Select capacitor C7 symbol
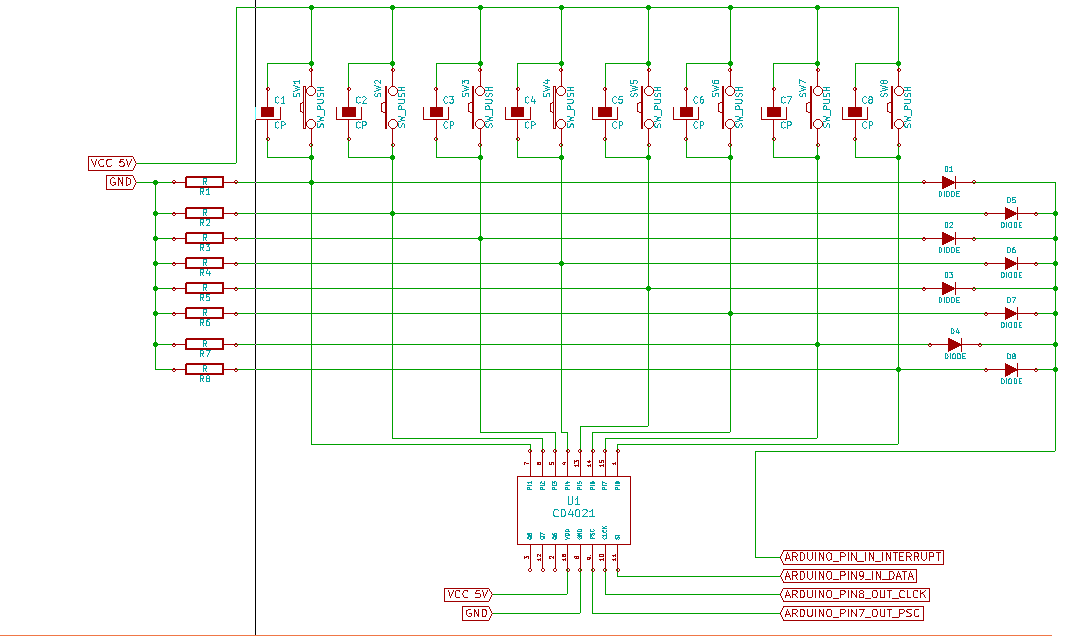Viewport: 1080px width, 636px height. click(773, 113)
